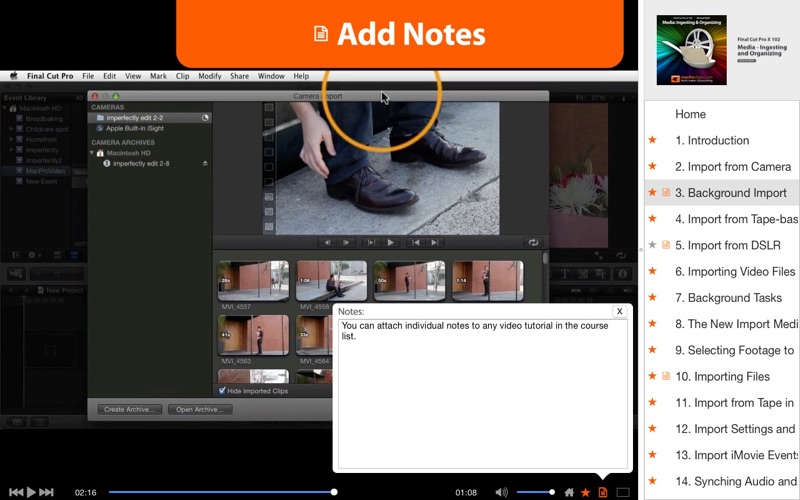Toggle loop playback in Camera Import viewer
The image size is (800, 500).
click(x=533, y=243)
